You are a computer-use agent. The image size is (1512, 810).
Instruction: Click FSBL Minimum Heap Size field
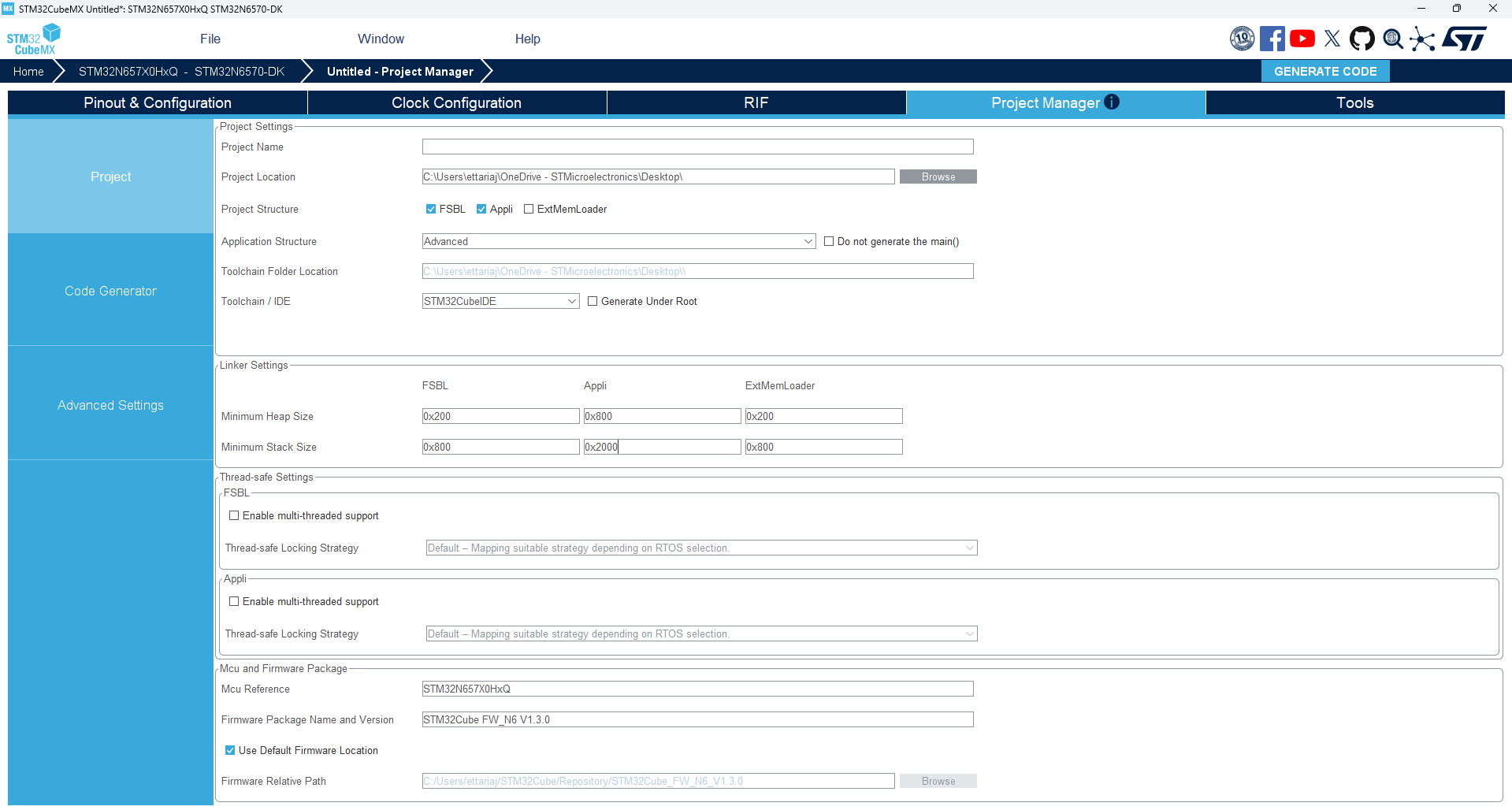point(500,416)
